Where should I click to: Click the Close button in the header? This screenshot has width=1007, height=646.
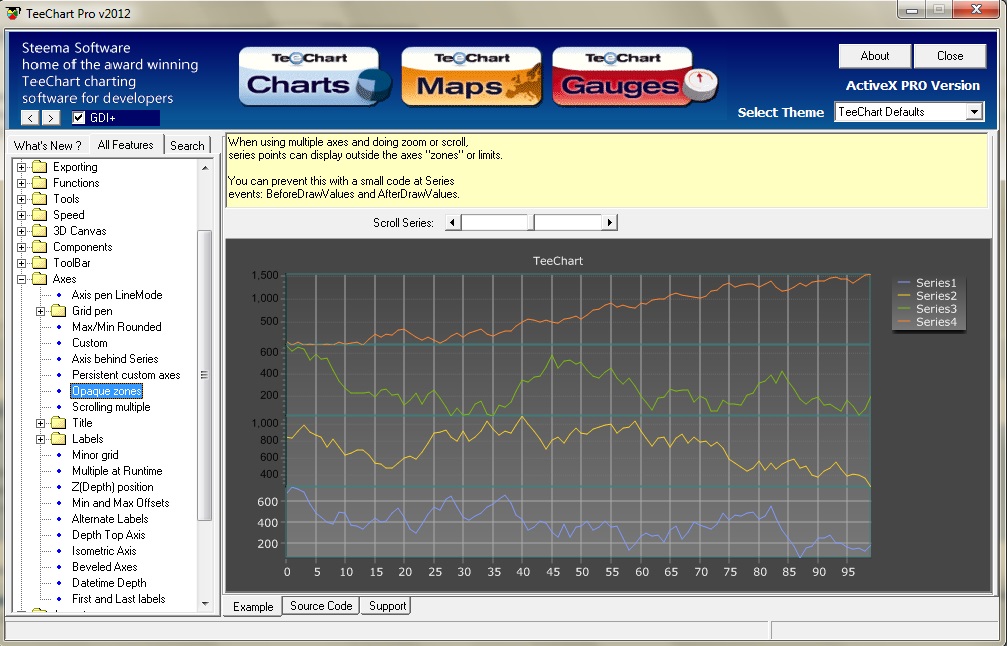pos(950,56)
